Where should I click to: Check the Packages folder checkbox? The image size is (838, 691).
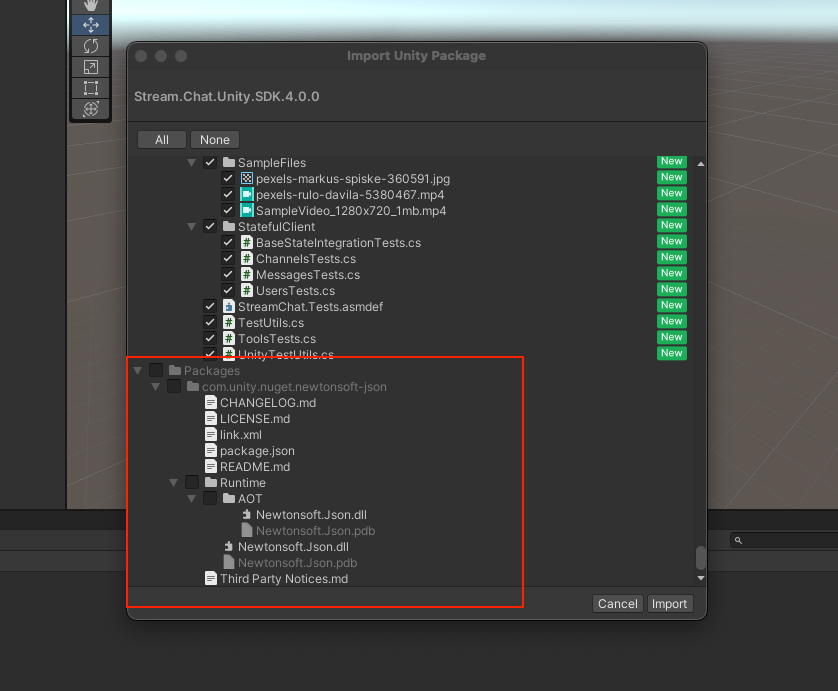(x=156, y=370)
